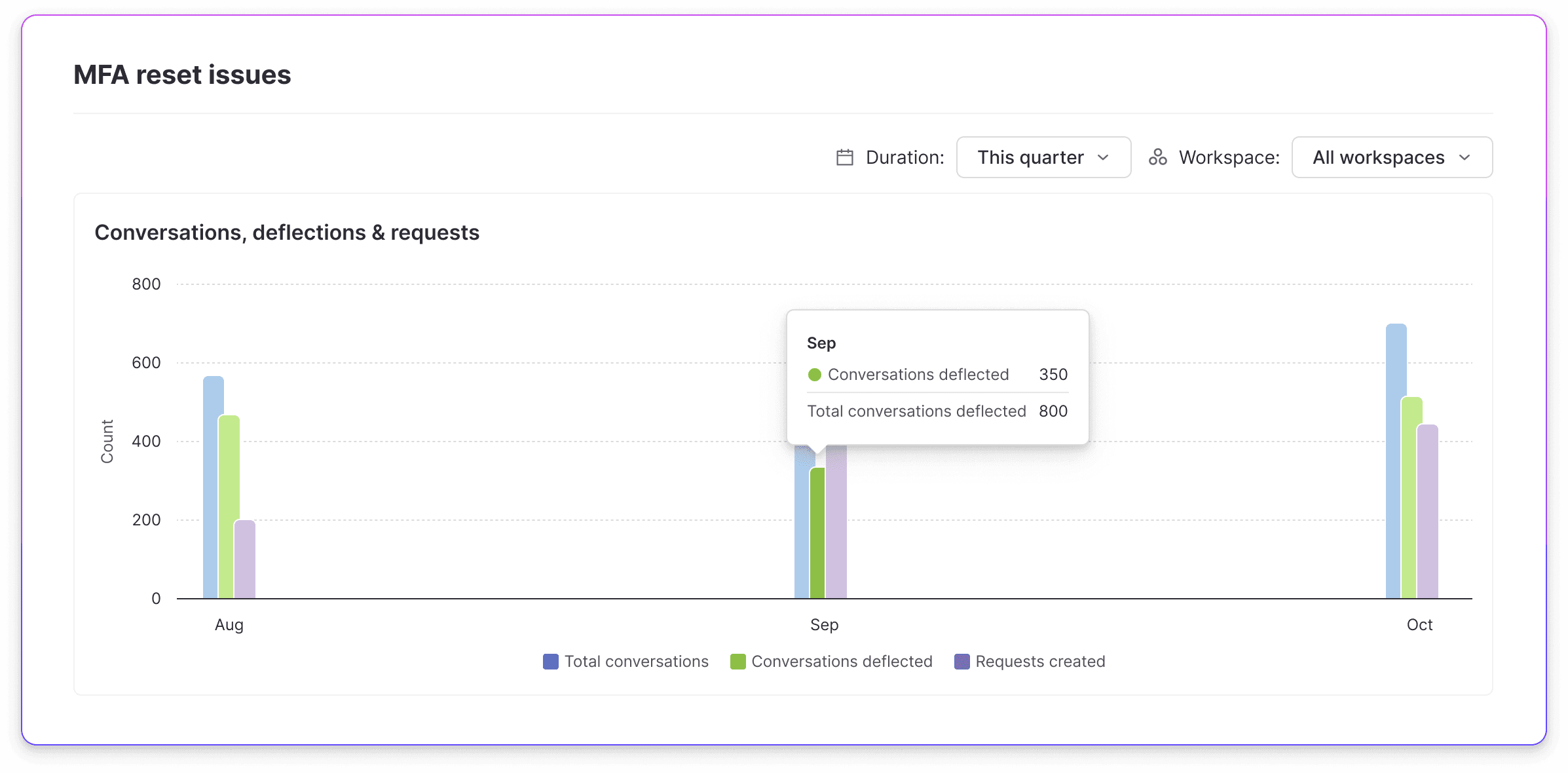Select the Oct requests created purple bar
Image resolution: width=1568 pixels, height=773 pixels.
tap(1428, 512)
